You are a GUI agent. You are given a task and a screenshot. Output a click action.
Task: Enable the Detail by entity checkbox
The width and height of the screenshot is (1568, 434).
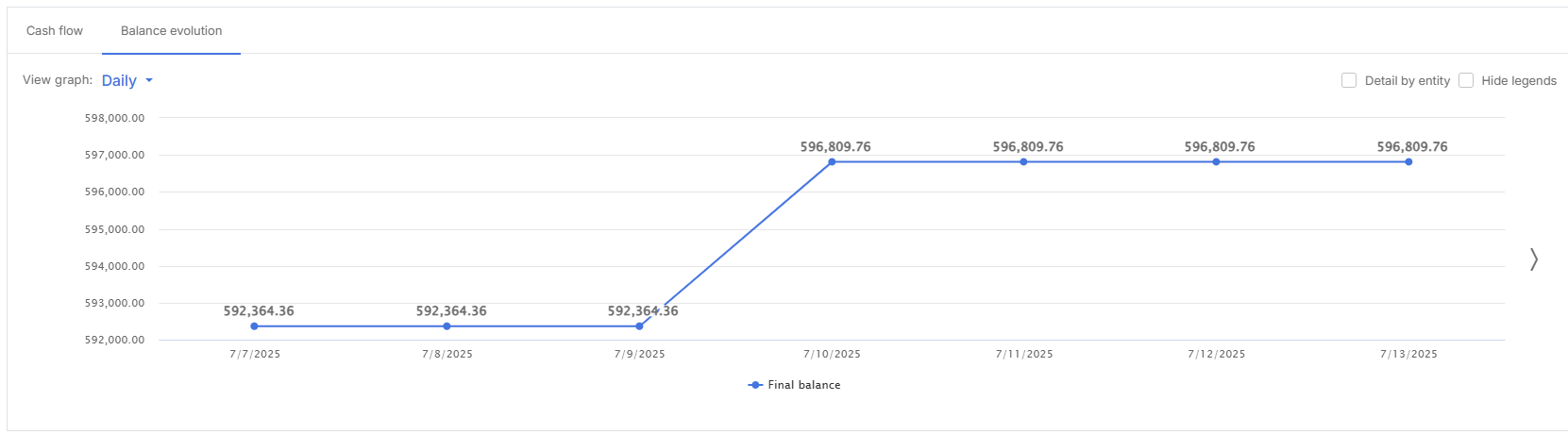[x=1349, y=81]
